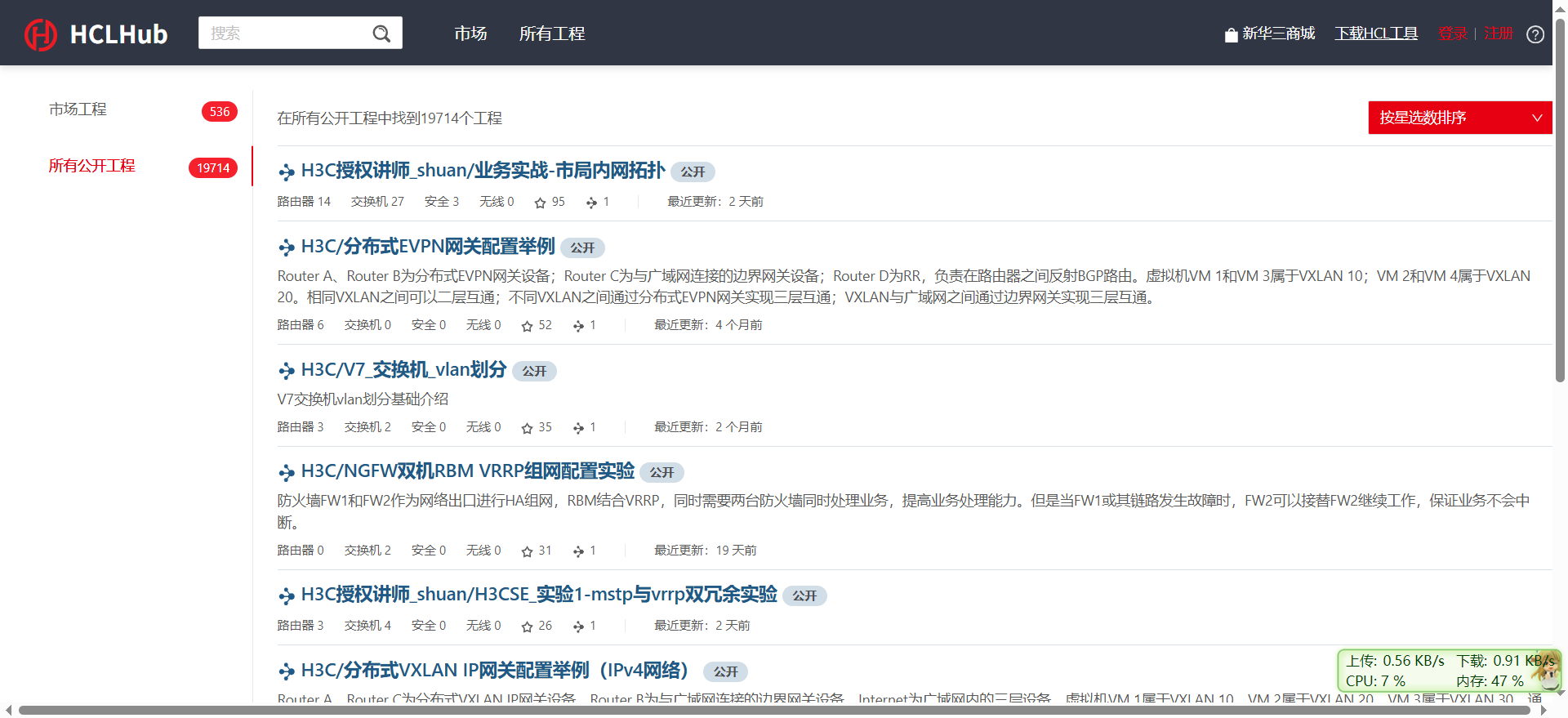Click the 19714 badge next to 所有公开工程
The width and height of the screenshot is (1568, 718).
pos(213,168)
